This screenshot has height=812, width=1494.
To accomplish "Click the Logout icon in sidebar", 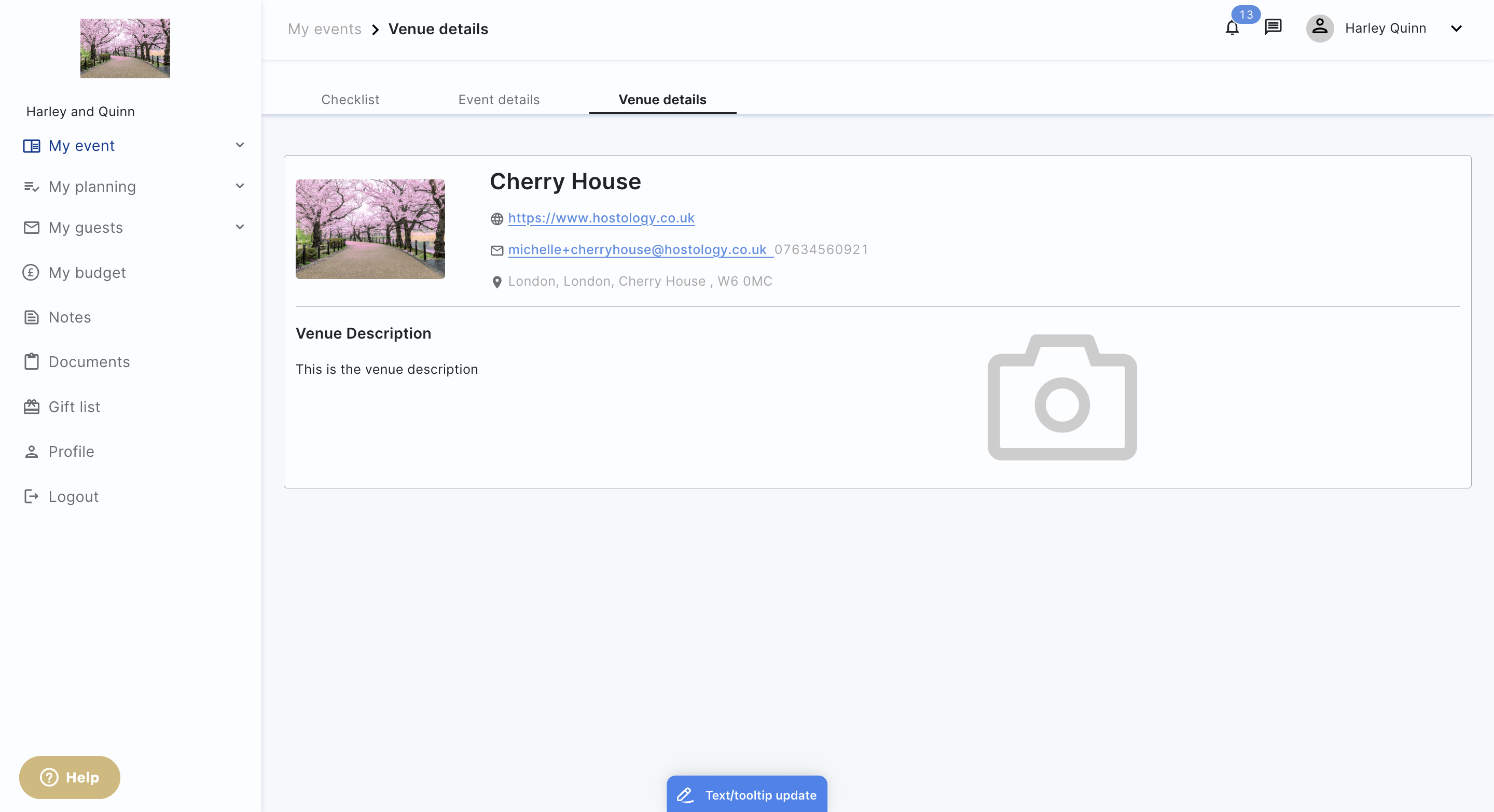I will 31,496.
